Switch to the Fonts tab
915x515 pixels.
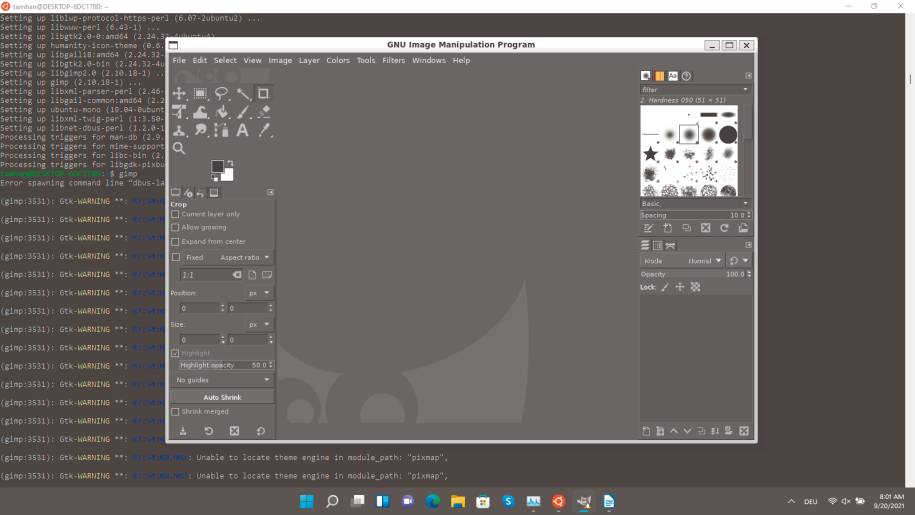[673, 76]
